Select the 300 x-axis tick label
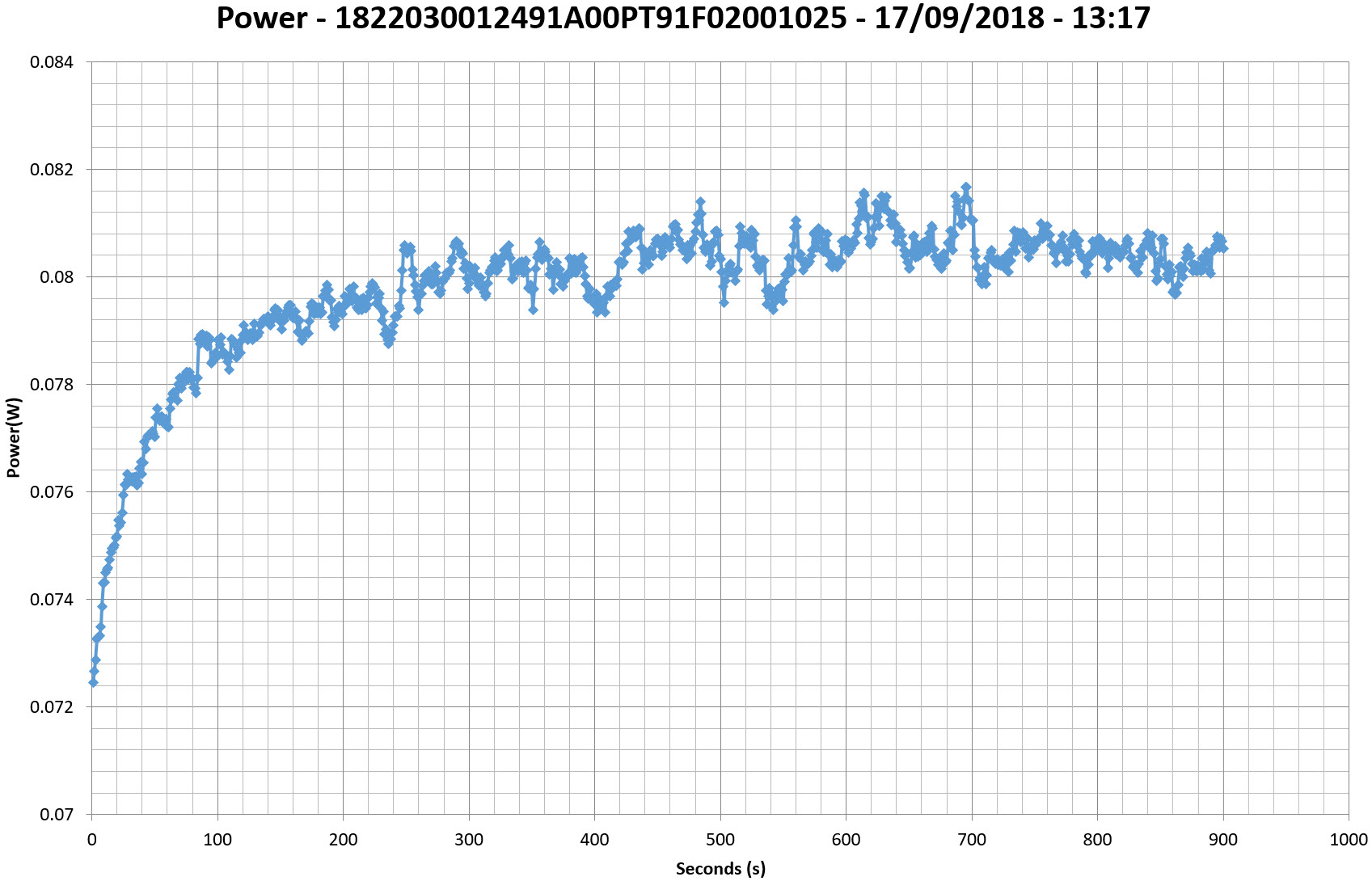Image resolution: width=1372 pixels, height=881 pixels. (469, 840)
